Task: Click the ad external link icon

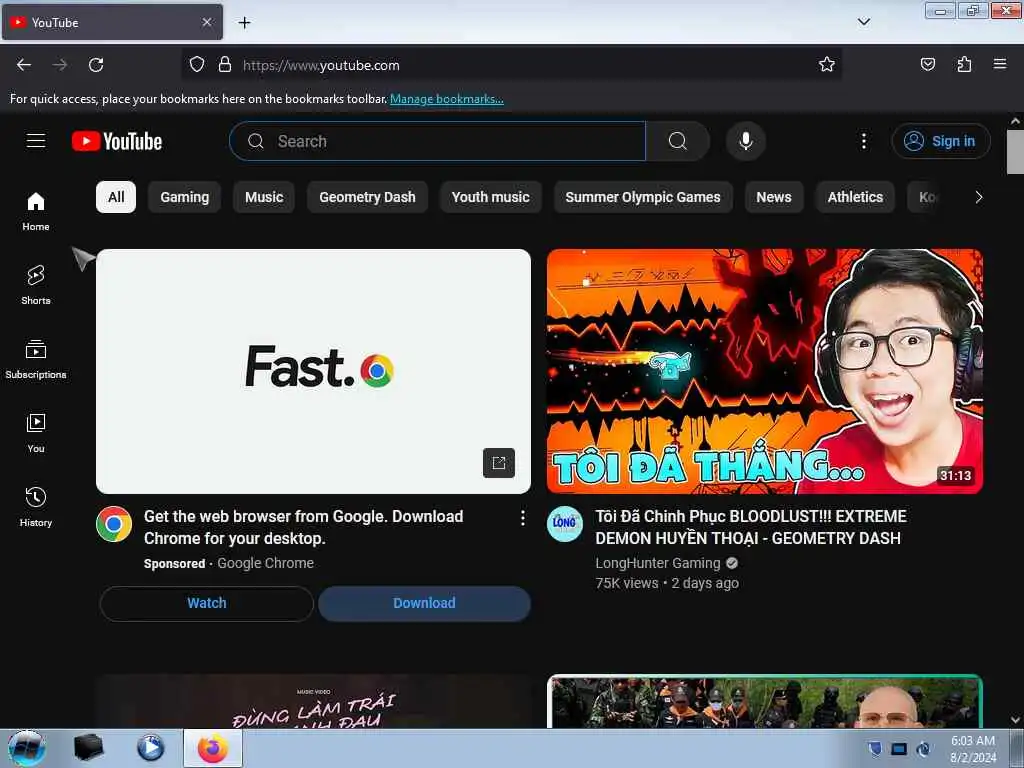Action: tap(499, 463)
